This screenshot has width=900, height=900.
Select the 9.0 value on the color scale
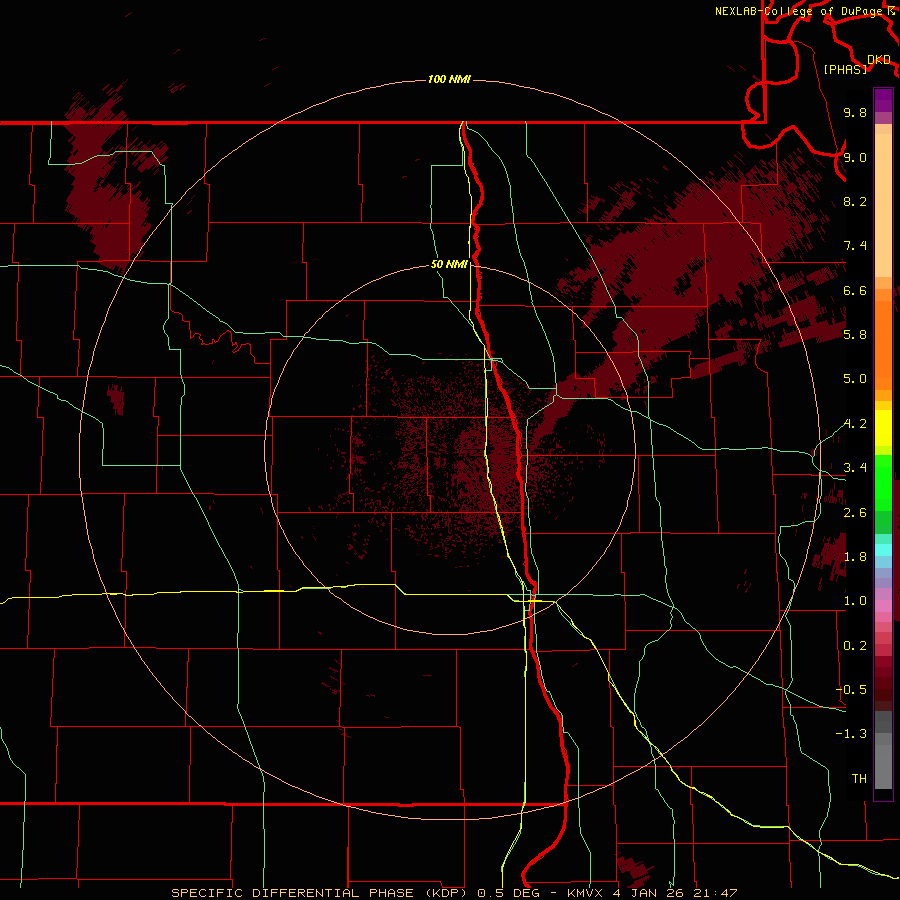[855, 157]
